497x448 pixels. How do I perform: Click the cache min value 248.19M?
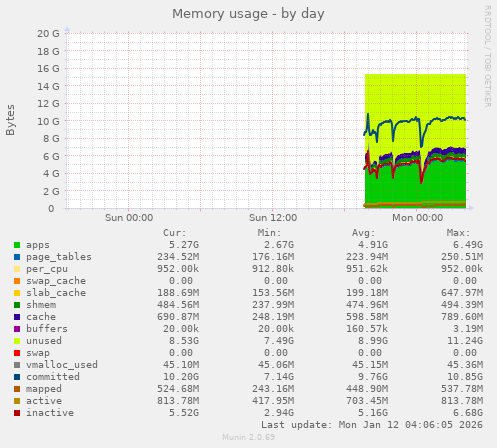273,317
